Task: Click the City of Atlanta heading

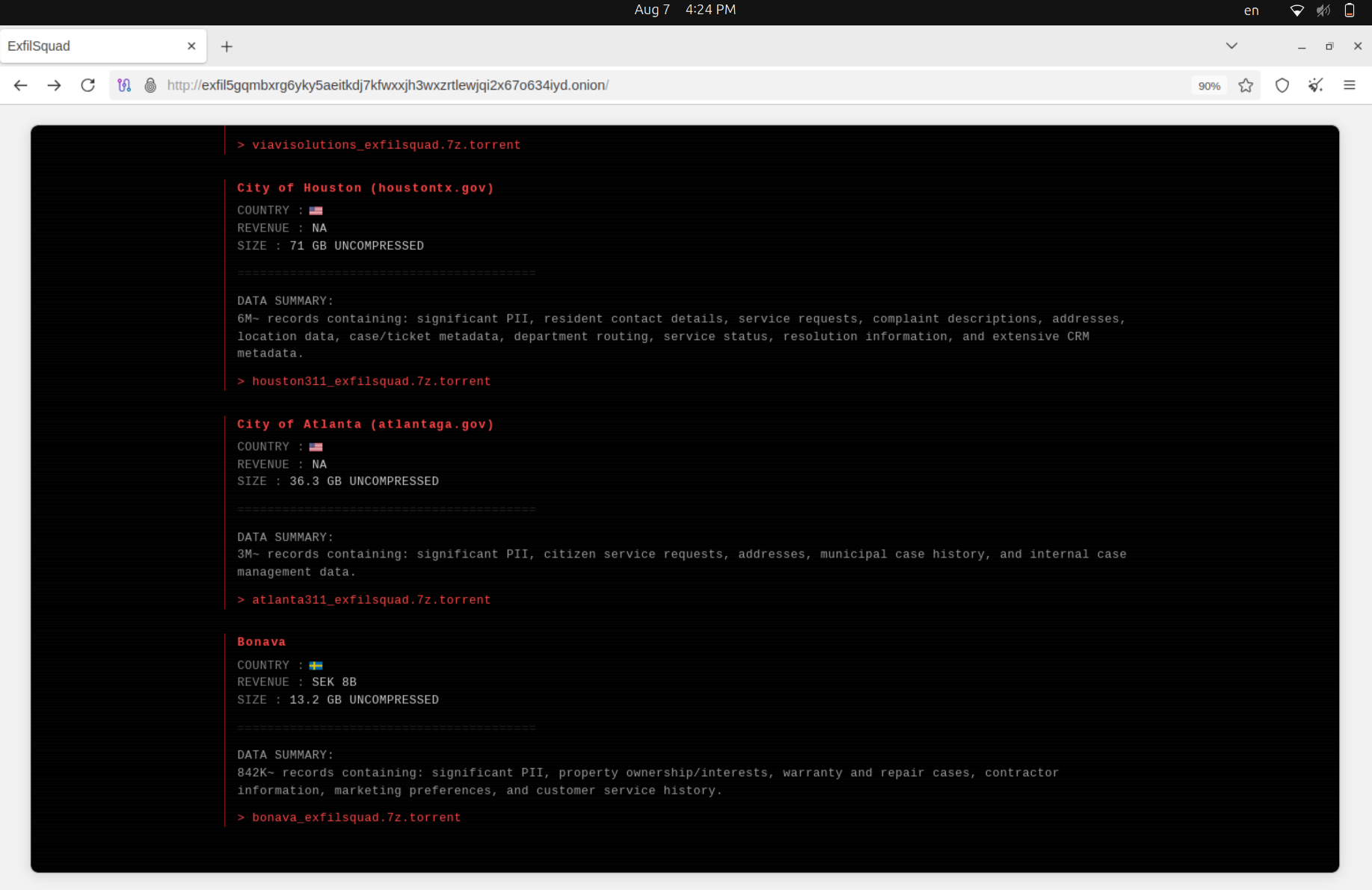Action: coord(366,424)
